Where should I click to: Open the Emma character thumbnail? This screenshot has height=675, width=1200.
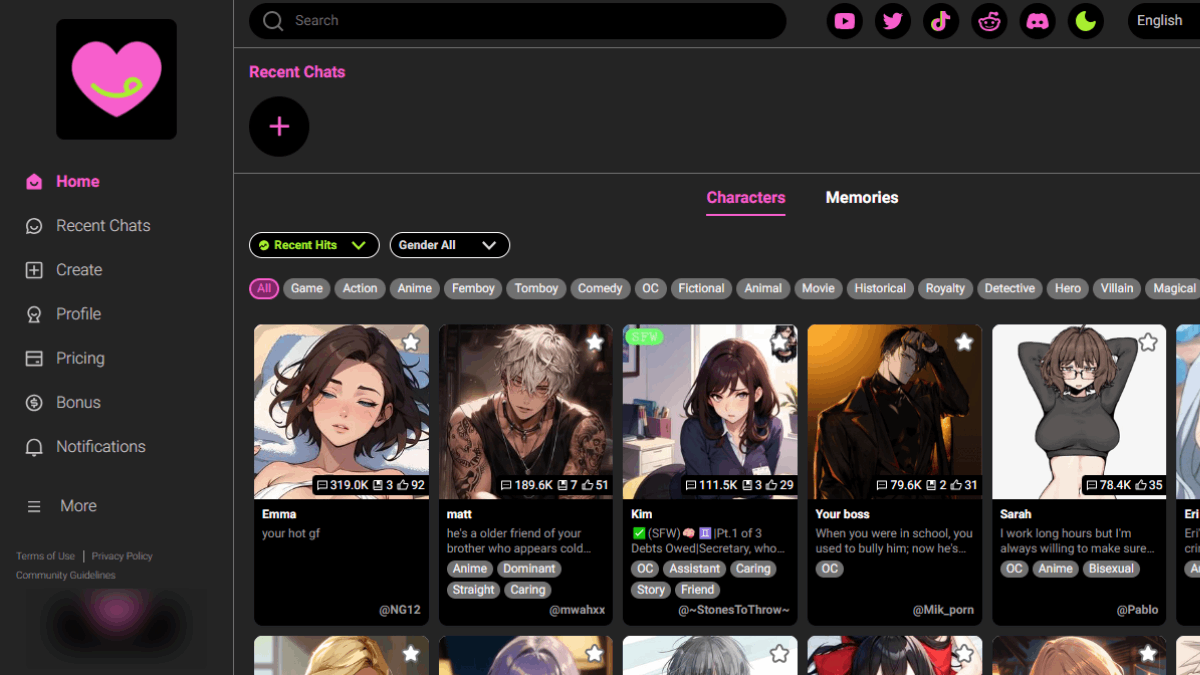[341, 411]
